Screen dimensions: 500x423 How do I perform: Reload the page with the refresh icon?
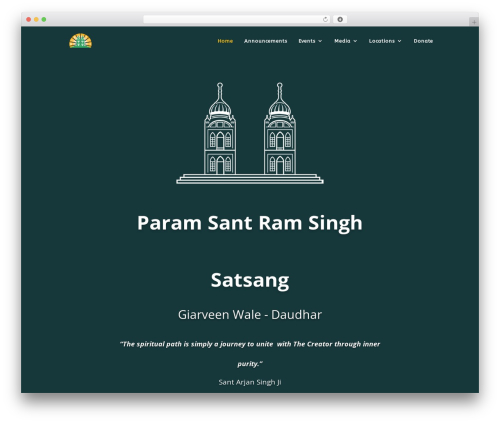[x=325, y=19]
